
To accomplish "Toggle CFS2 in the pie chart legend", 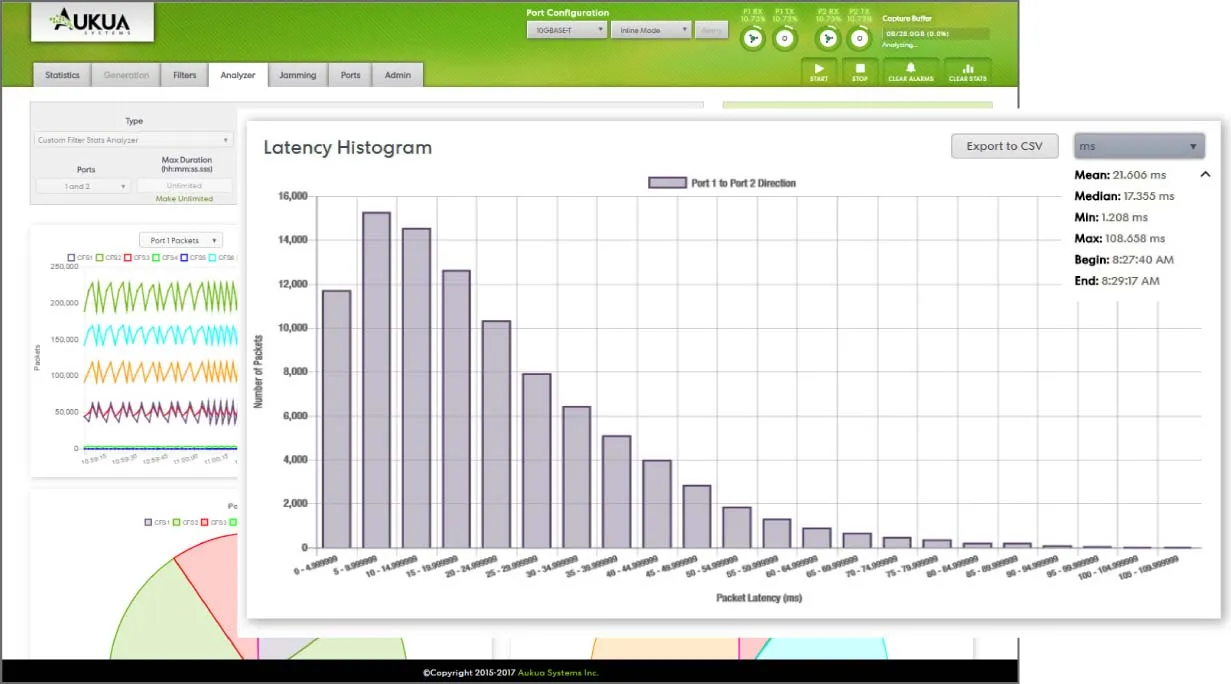I will [186, 522].
